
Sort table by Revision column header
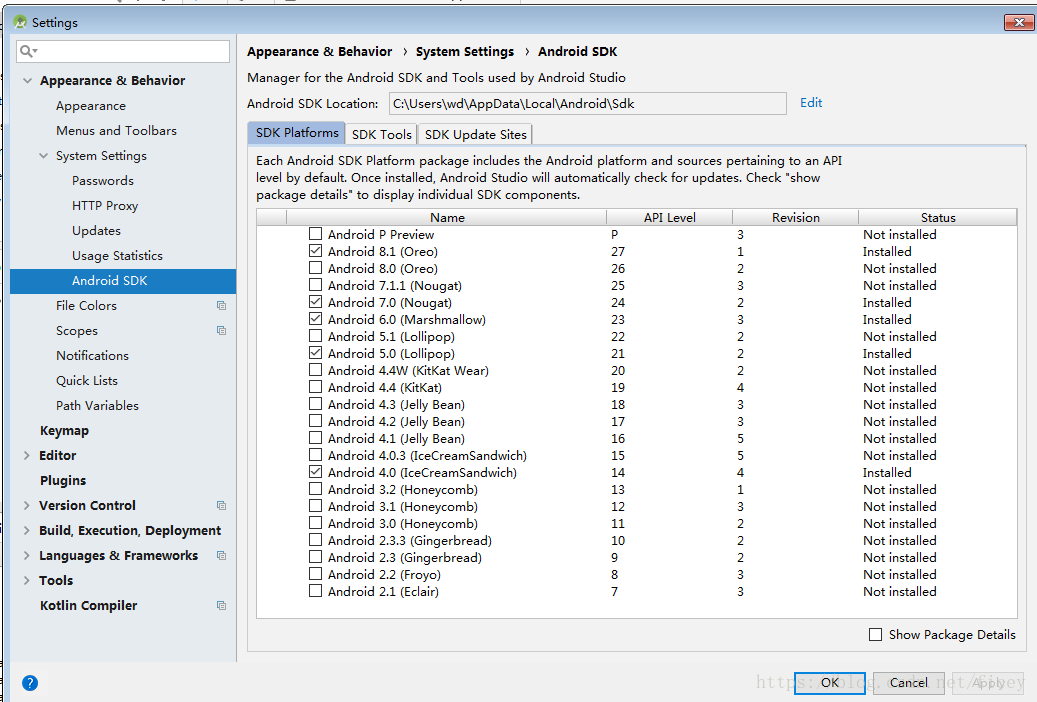point(795,218)
